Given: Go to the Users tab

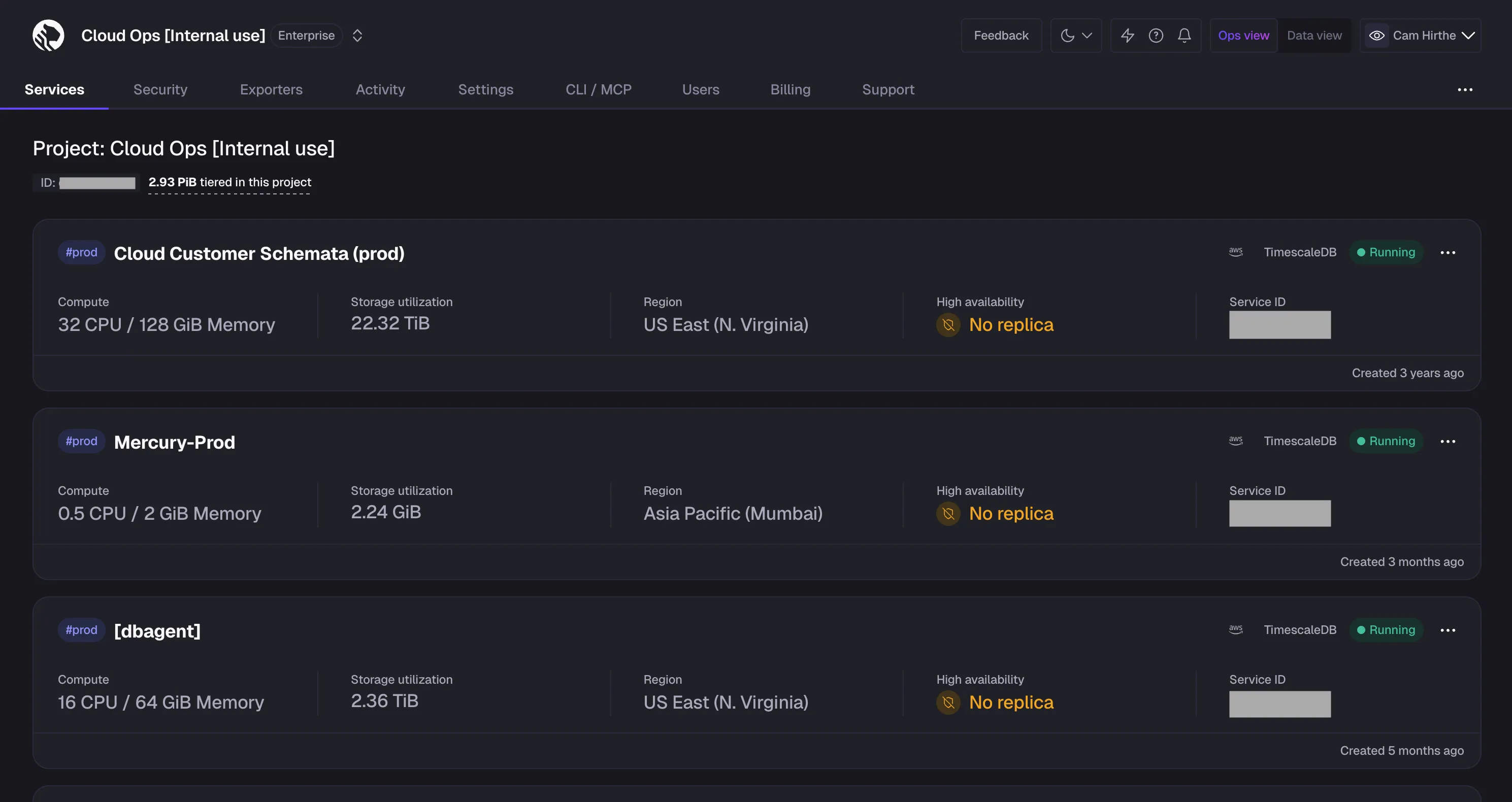Looking at the screenshot, I should [700, 89].
